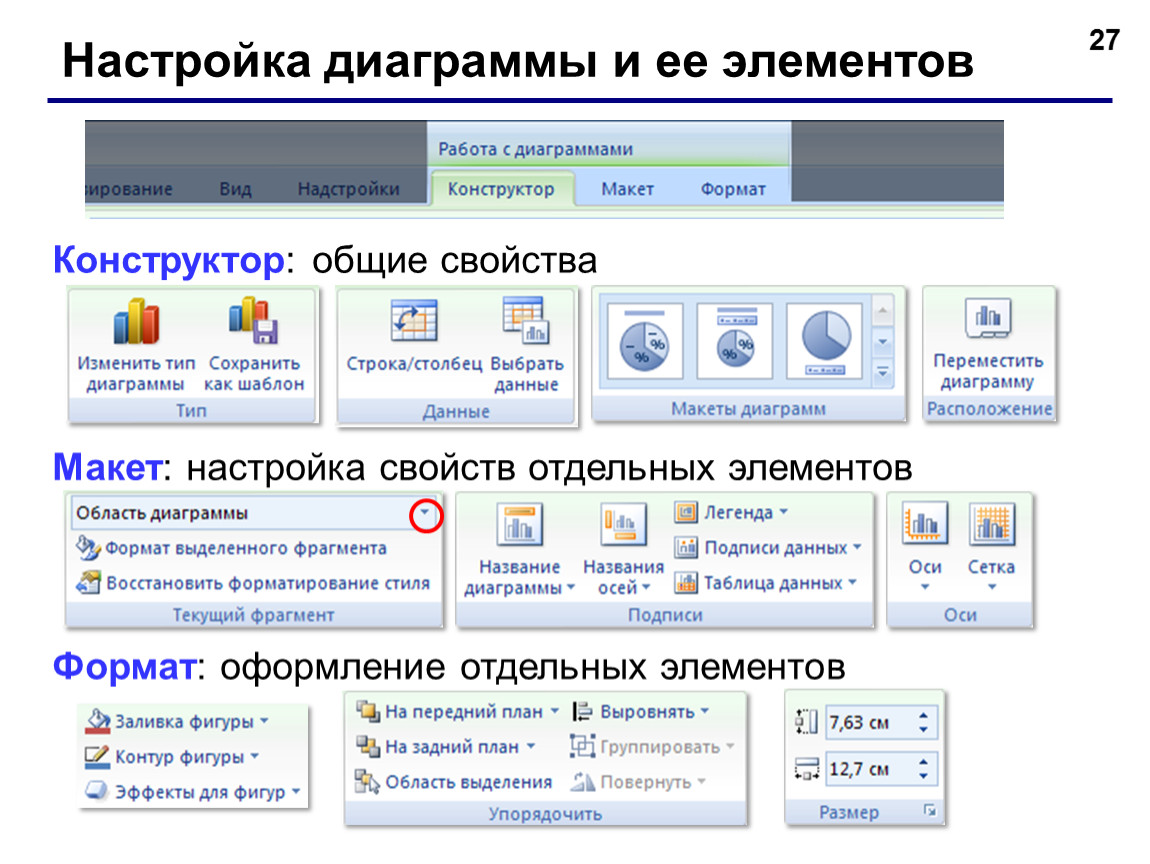The image size is (1150, 864).
Task: Click the Название диаграммы icon
Action: [520, 525]
